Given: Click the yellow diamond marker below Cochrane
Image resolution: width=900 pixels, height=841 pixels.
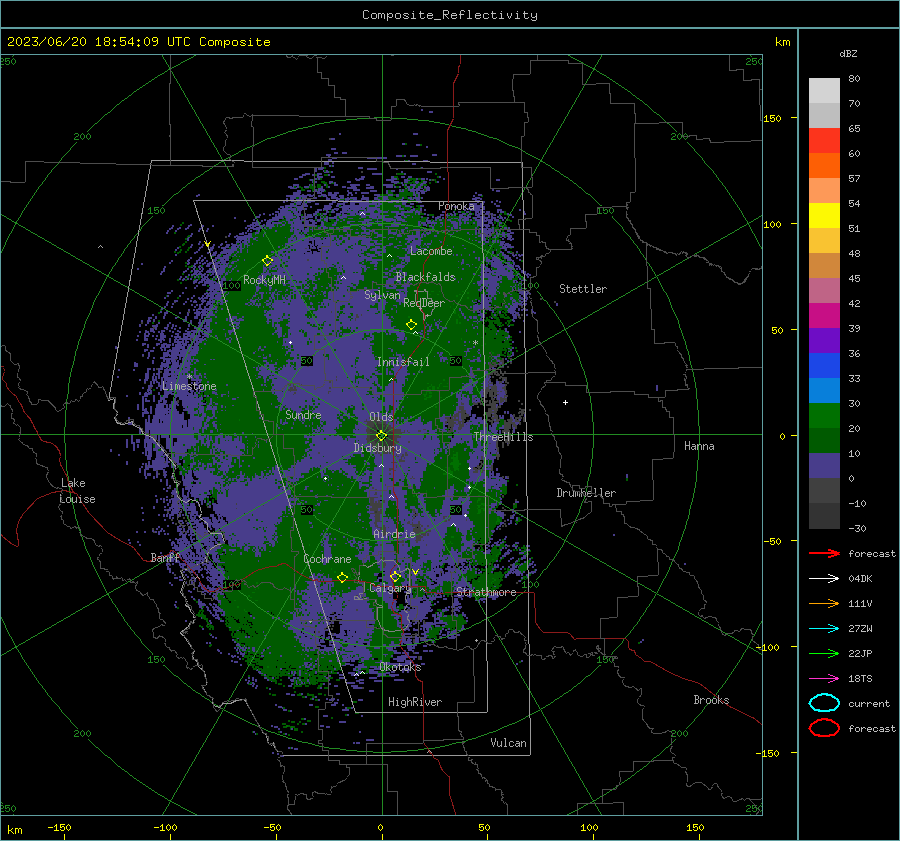Looking at the screenshot, I should (x=343, y=577).
